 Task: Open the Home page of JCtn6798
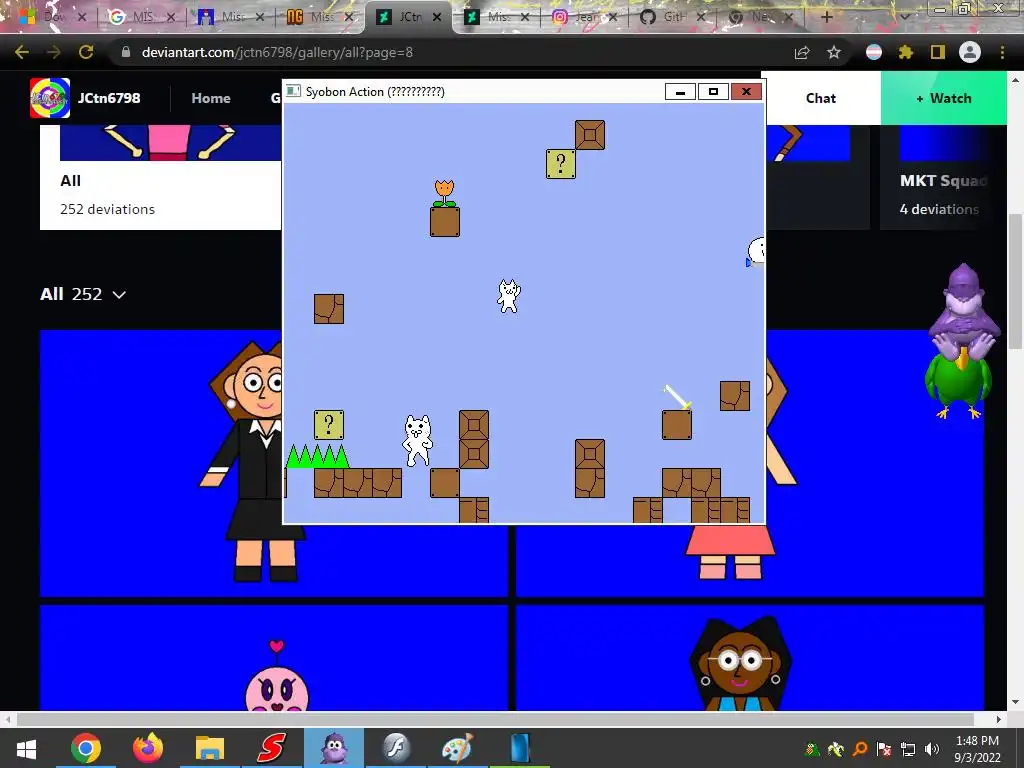pos(211,98)
